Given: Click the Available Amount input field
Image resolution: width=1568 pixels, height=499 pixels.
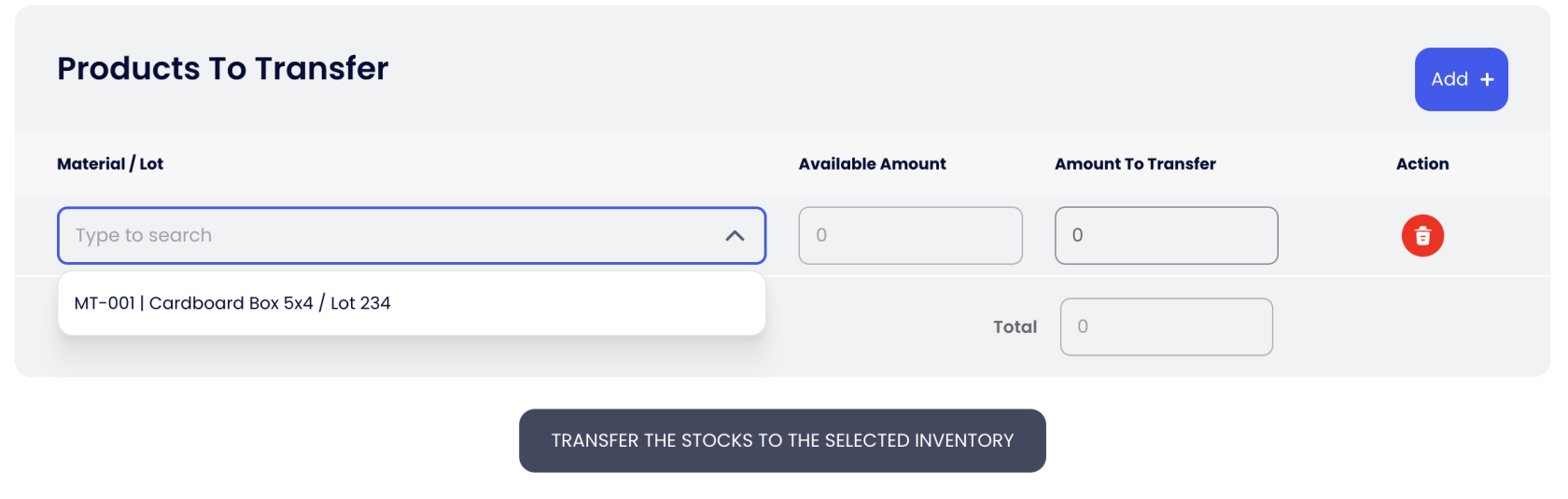Looking at the screenshot, I should point(910,236).
